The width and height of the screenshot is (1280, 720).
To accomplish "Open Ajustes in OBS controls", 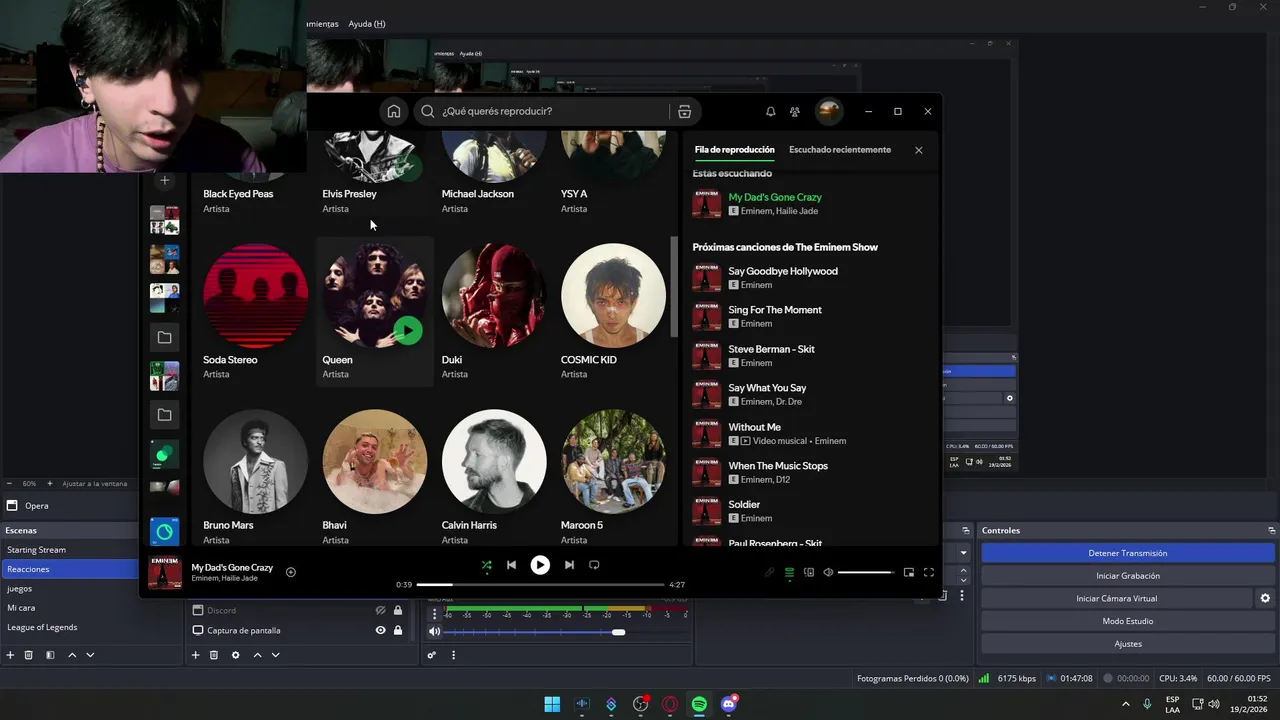I will 1127,644.
